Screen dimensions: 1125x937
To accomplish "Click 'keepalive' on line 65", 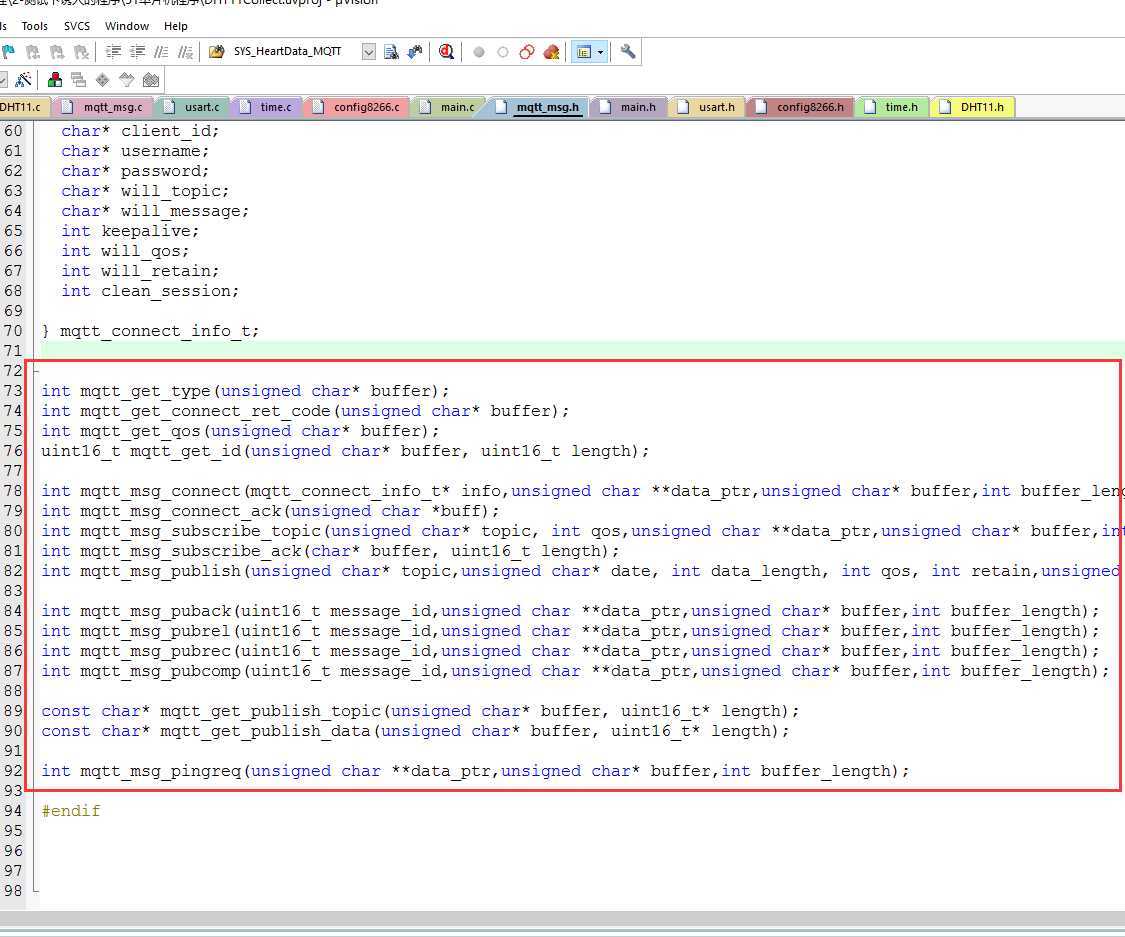I will [x=146, y=231].
